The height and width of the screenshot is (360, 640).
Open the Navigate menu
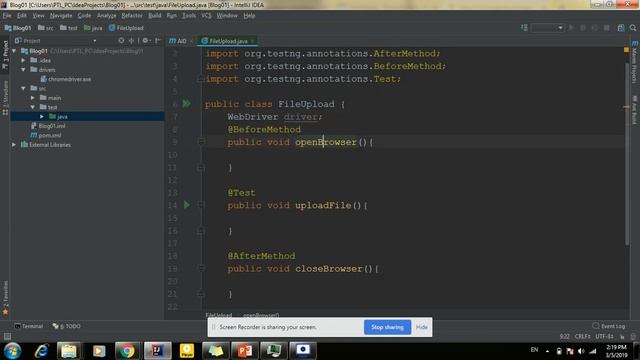coord(61,16)
